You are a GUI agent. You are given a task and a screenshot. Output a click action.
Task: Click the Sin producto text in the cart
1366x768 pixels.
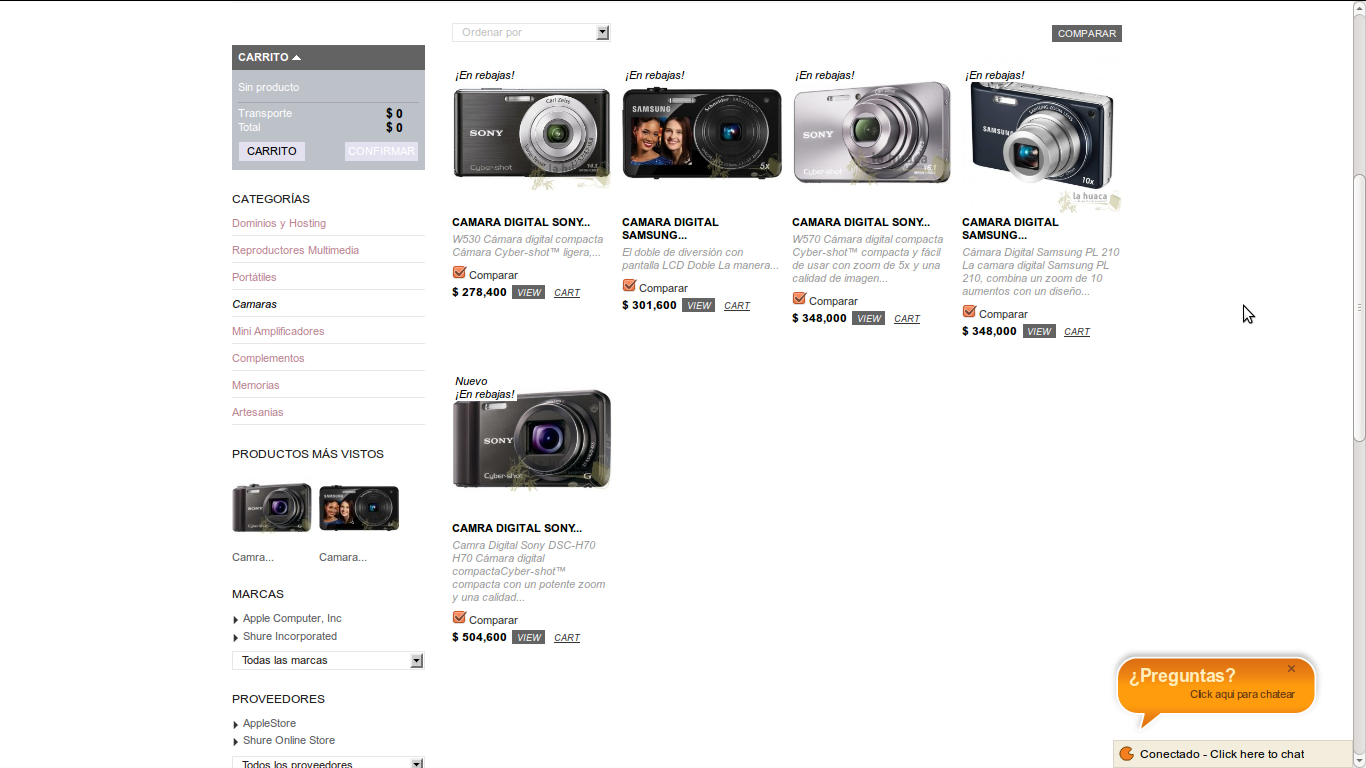click(x=268, y=88)
